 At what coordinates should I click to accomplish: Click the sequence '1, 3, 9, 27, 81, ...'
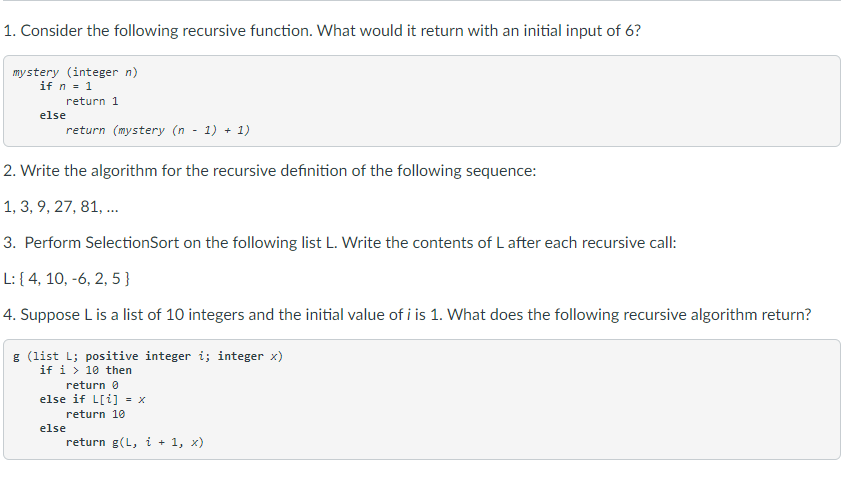(x=61, y=207)
